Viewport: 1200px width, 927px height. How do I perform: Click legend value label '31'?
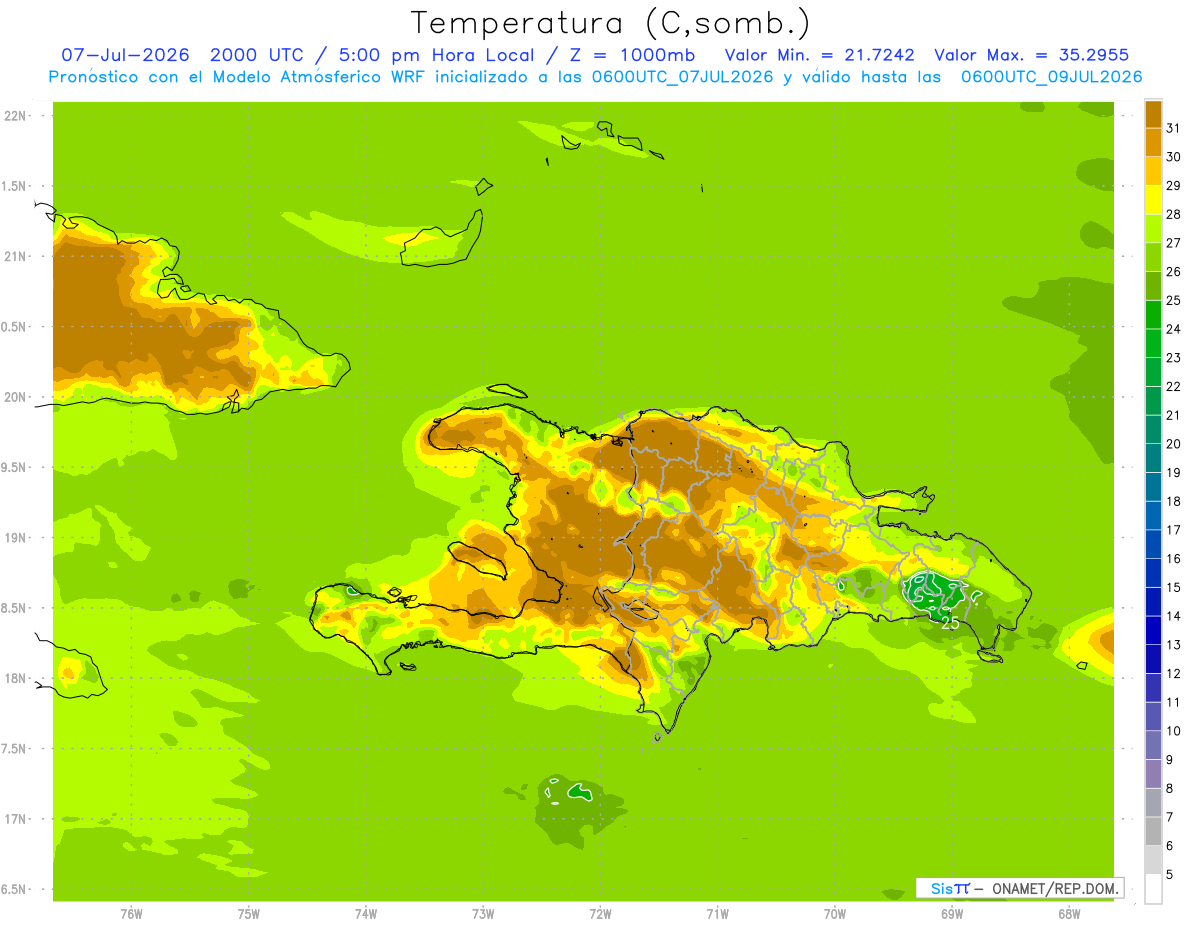[1173, 128]
